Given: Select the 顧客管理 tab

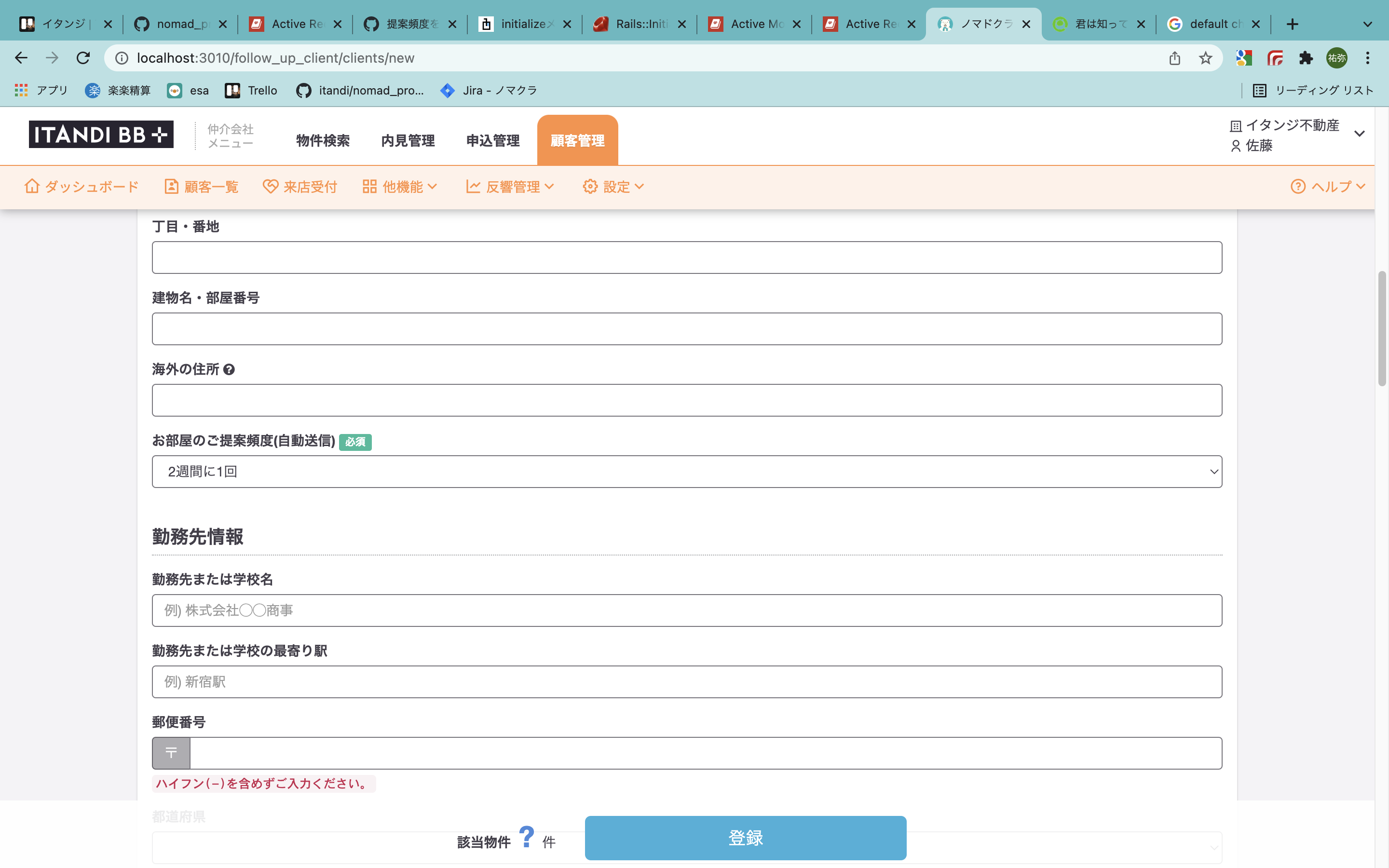Looking at the screenshot, I should click(x=577, y=141).
